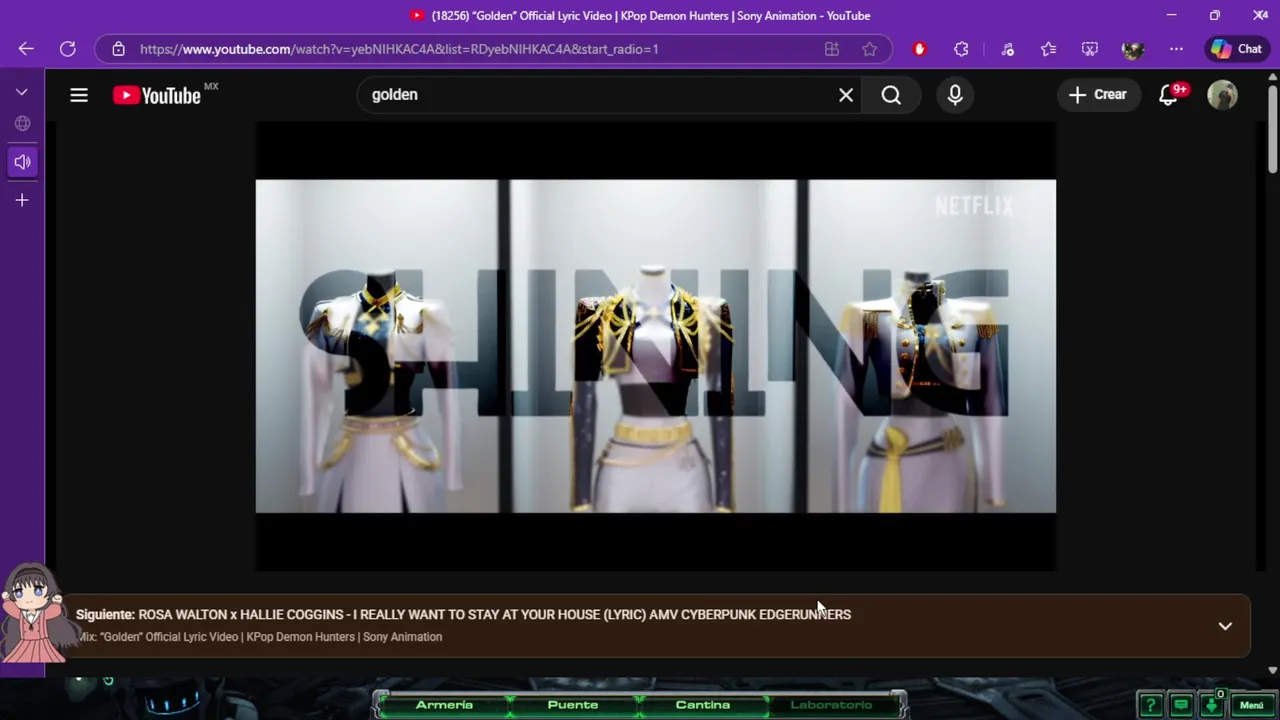1280x720 pixels.
Task: Collapse the sidebar tab chevron
Action: coord(22,92)
